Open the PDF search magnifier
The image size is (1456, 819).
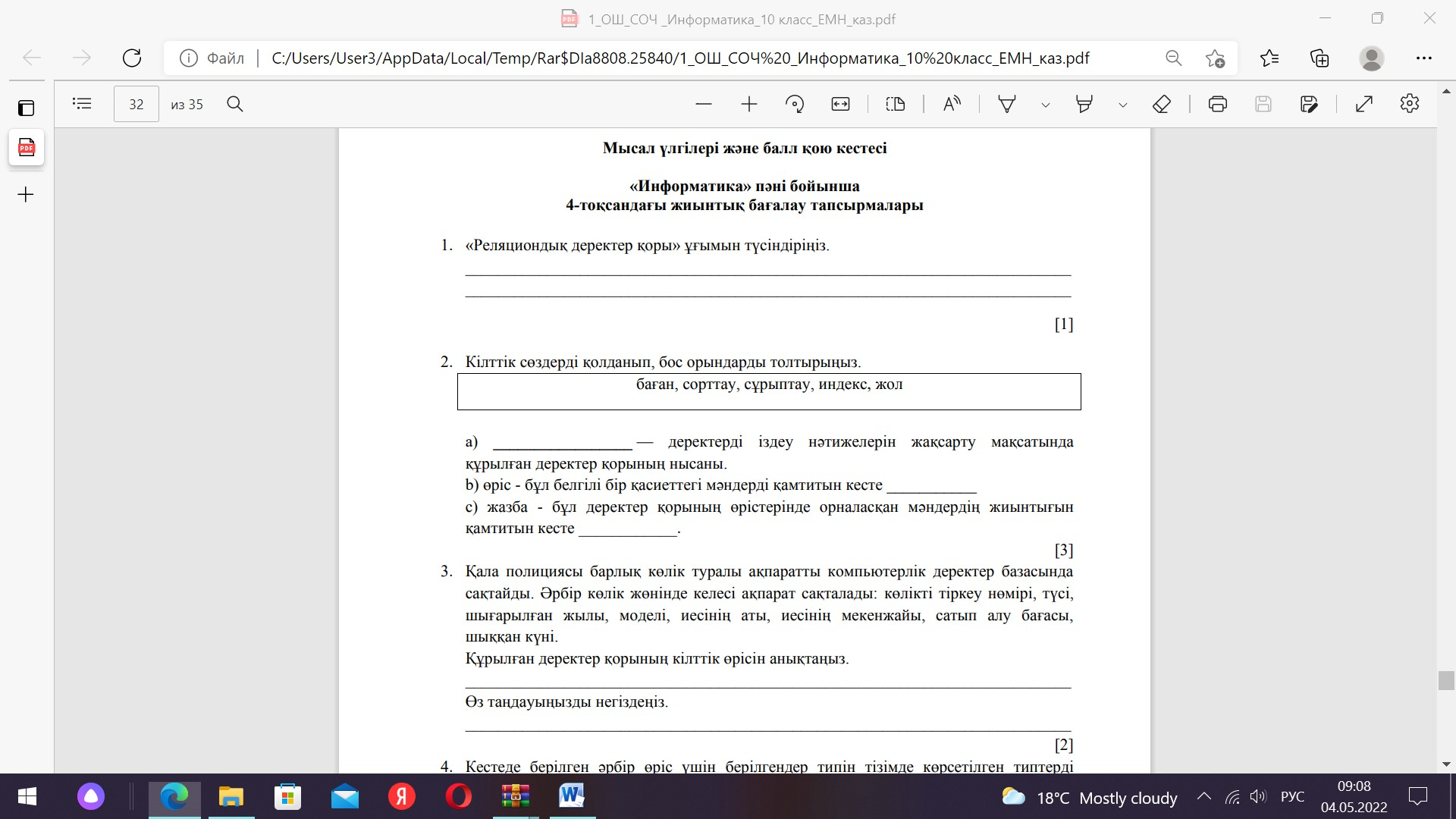tap(235, 104)
